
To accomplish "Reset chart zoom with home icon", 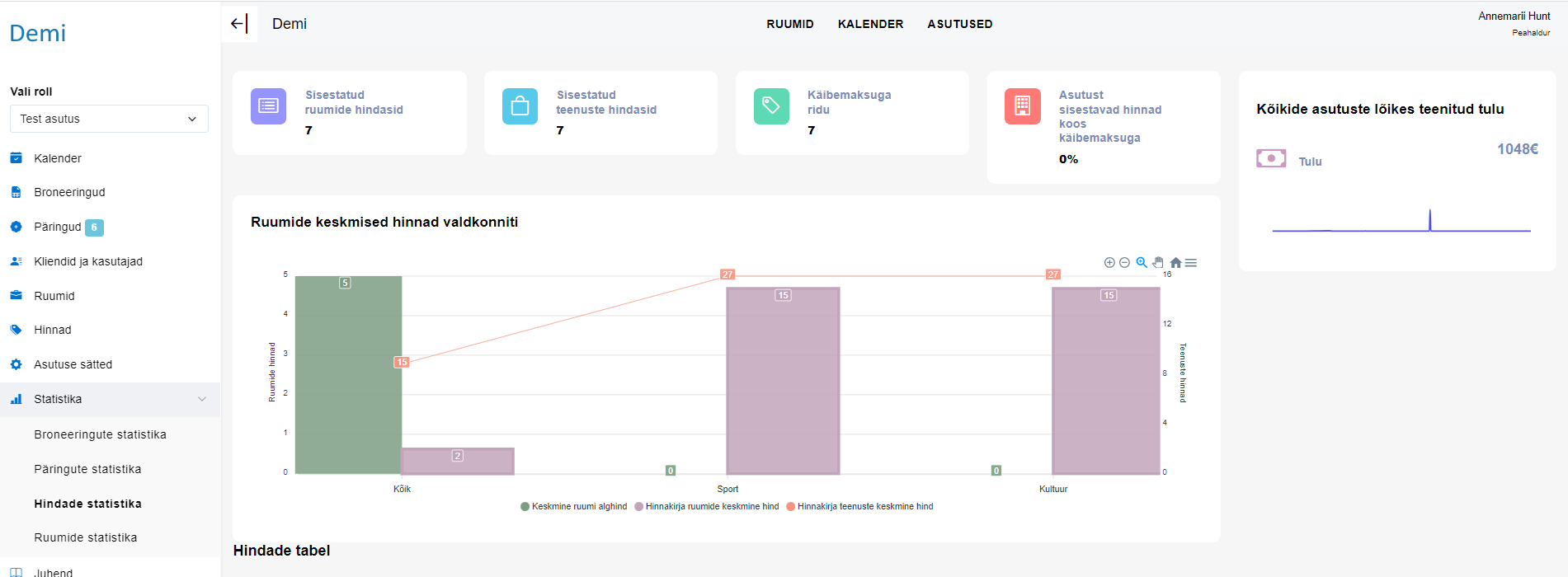I will click(1175, 263).
